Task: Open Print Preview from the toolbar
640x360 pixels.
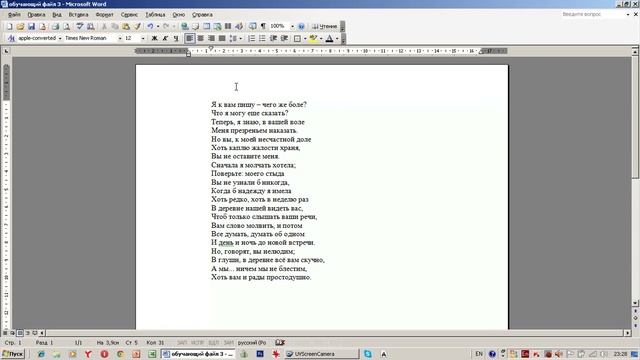Action: coord(67,26)
